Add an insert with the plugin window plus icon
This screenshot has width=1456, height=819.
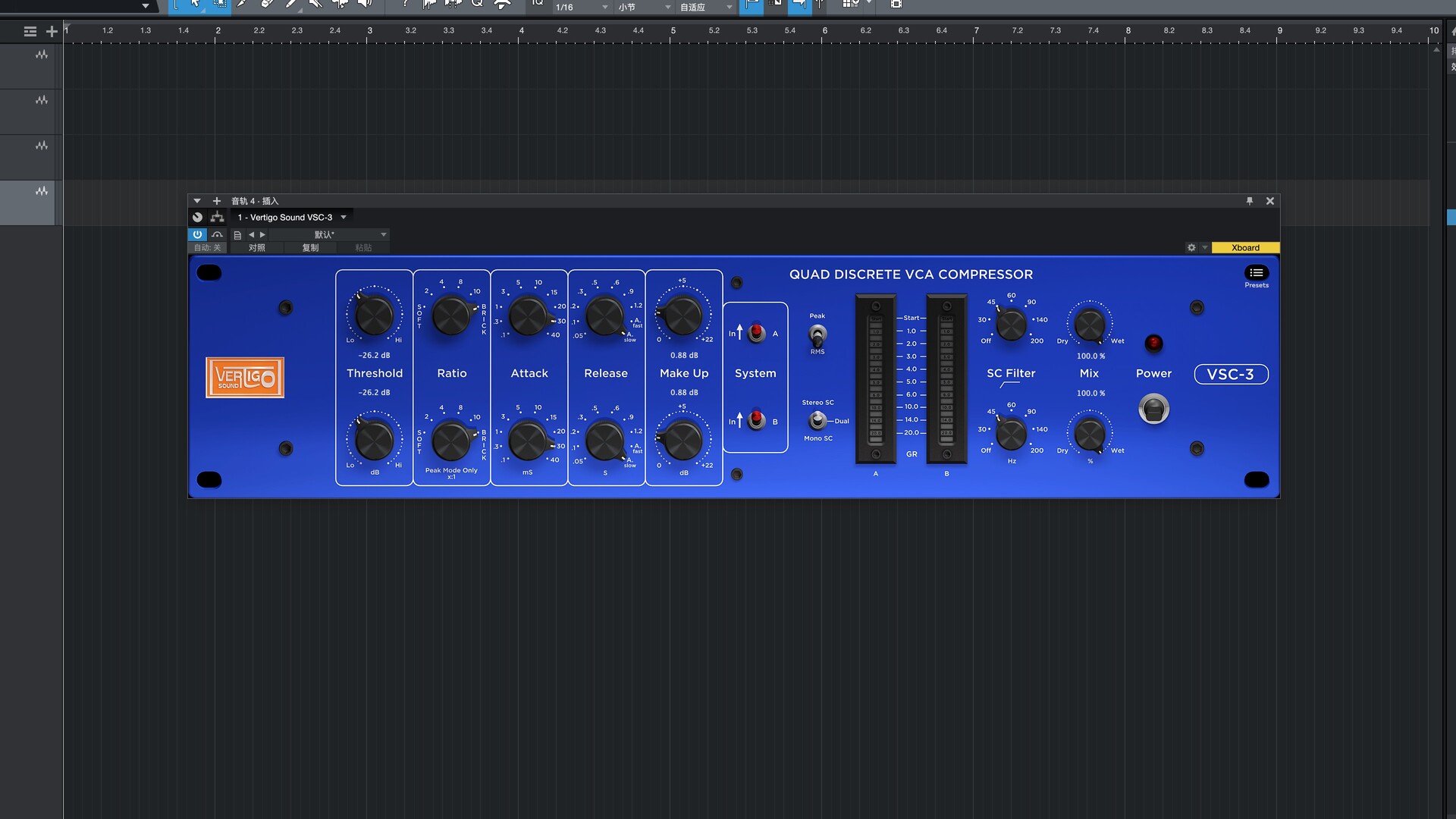click(x=217, y=201)
